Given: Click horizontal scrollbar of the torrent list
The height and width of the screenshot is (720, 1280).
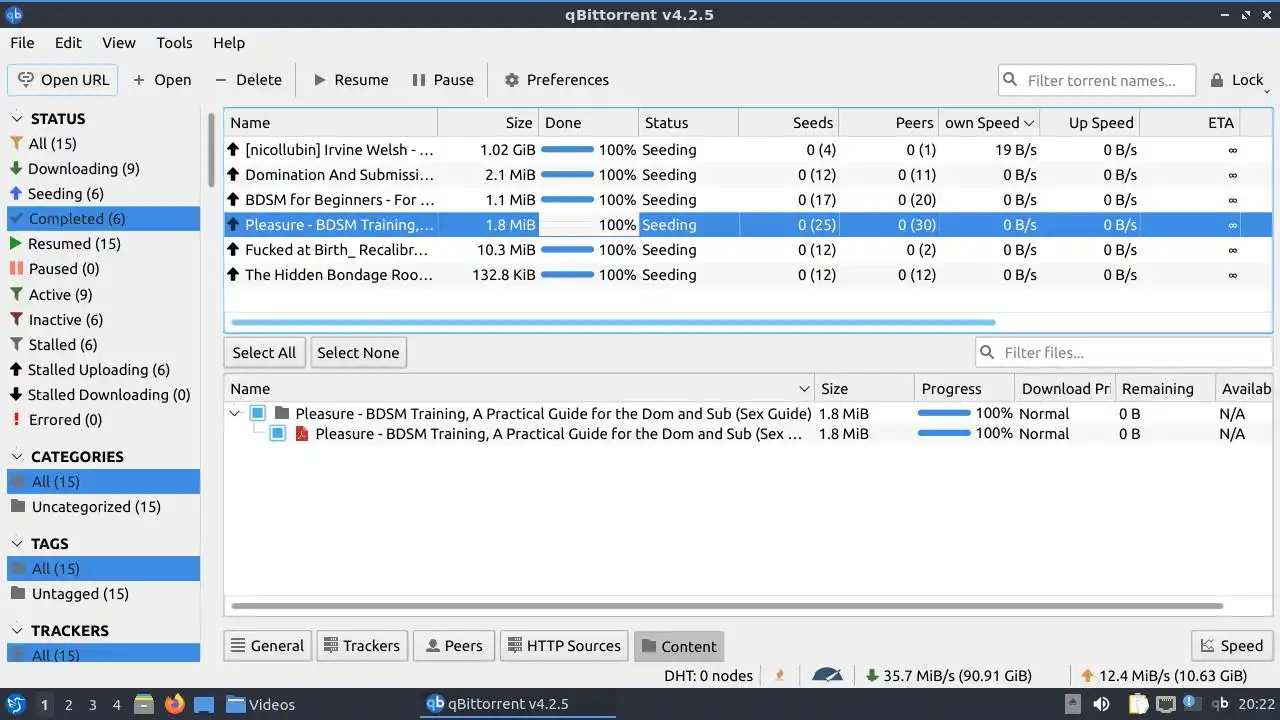Looking at the screenshot, I should pyautogui.click(x=613, y=322).
